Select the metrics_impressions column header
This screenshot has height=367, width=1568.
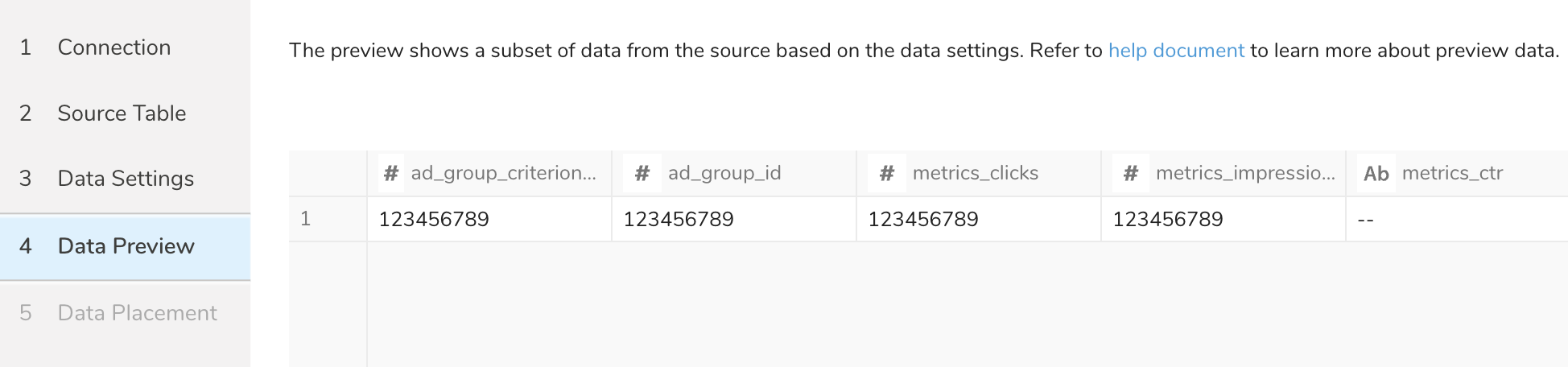(1244, 174)
